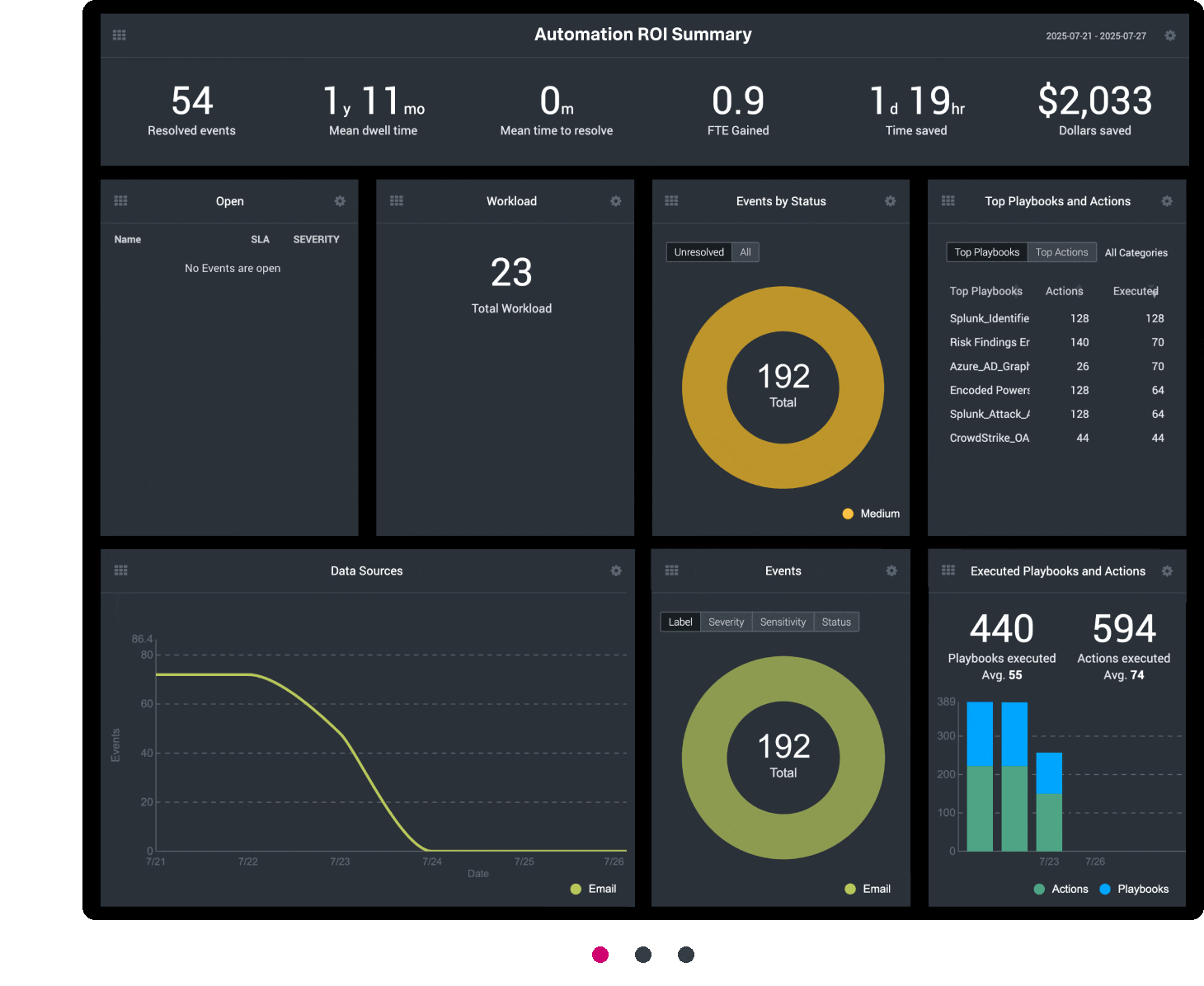Click the grid icon on Events by Status panel
Image resolution: width=1204 pixels, height=986 pixels.
click(671, 200)
